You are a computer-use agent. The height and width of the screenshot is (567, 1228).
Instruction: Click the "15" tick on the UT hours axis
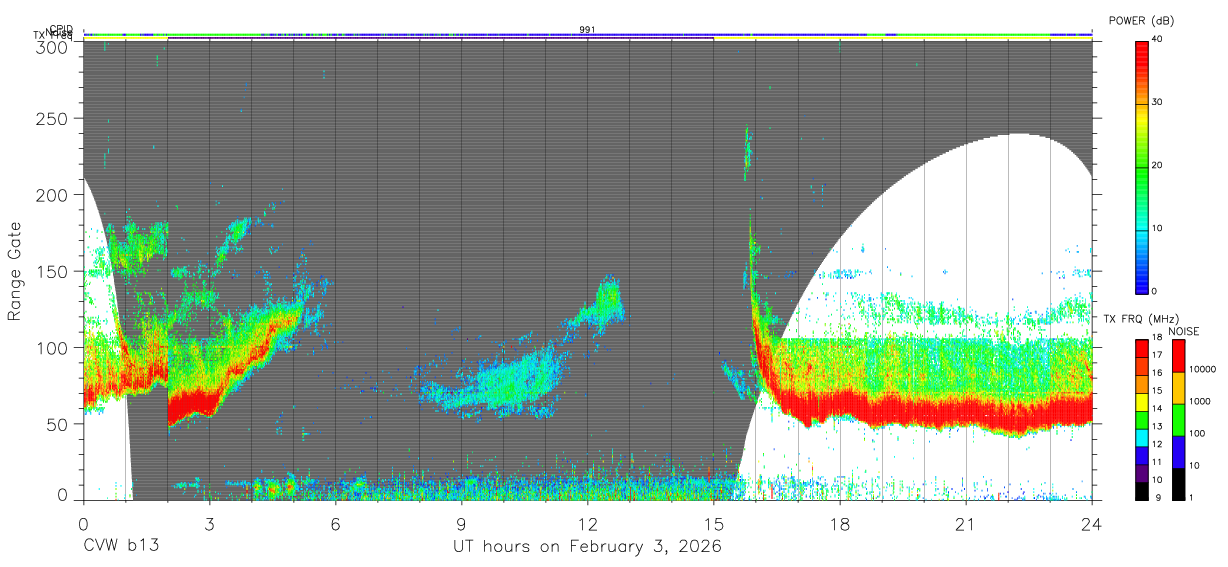point(713,523)
